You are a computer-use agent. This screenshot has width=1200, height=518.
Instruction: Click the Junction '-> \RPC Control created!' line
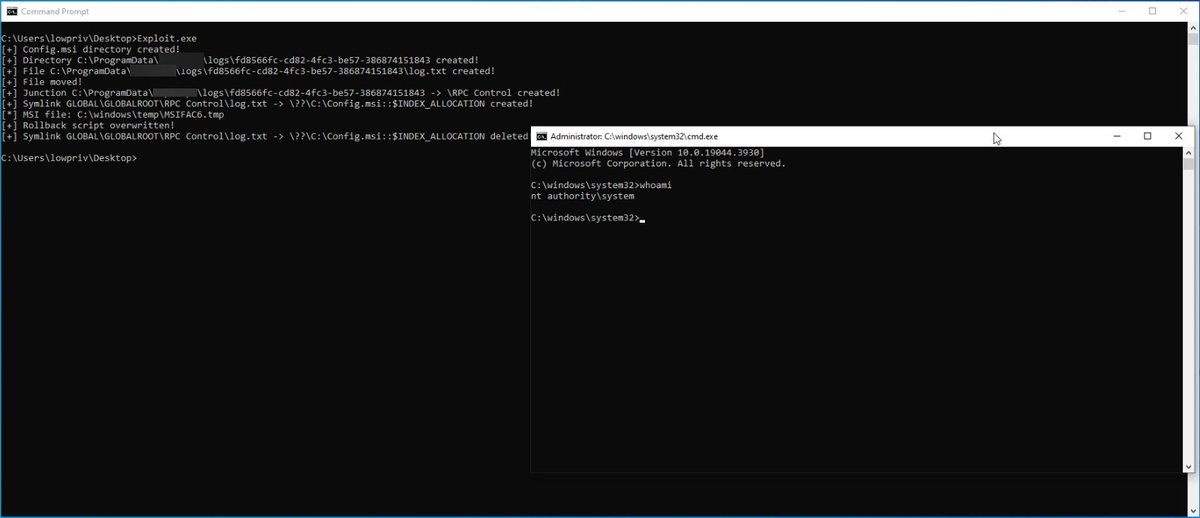(281, 93)
